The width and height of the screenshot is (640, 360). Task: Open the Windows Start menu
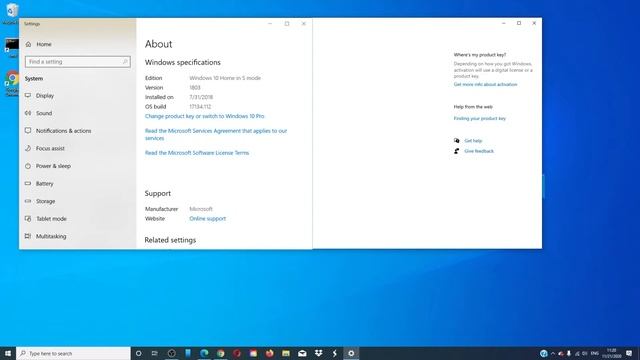point(8,353)
